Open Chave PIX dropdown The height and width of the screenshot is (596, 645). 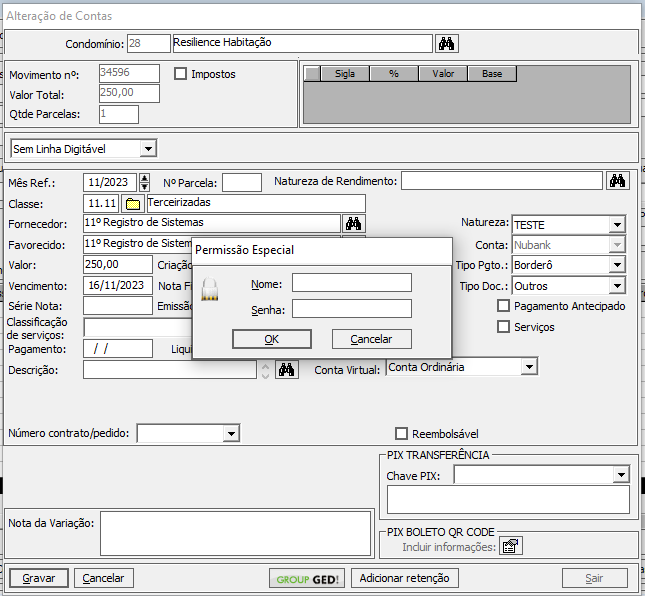click(621, 475)
